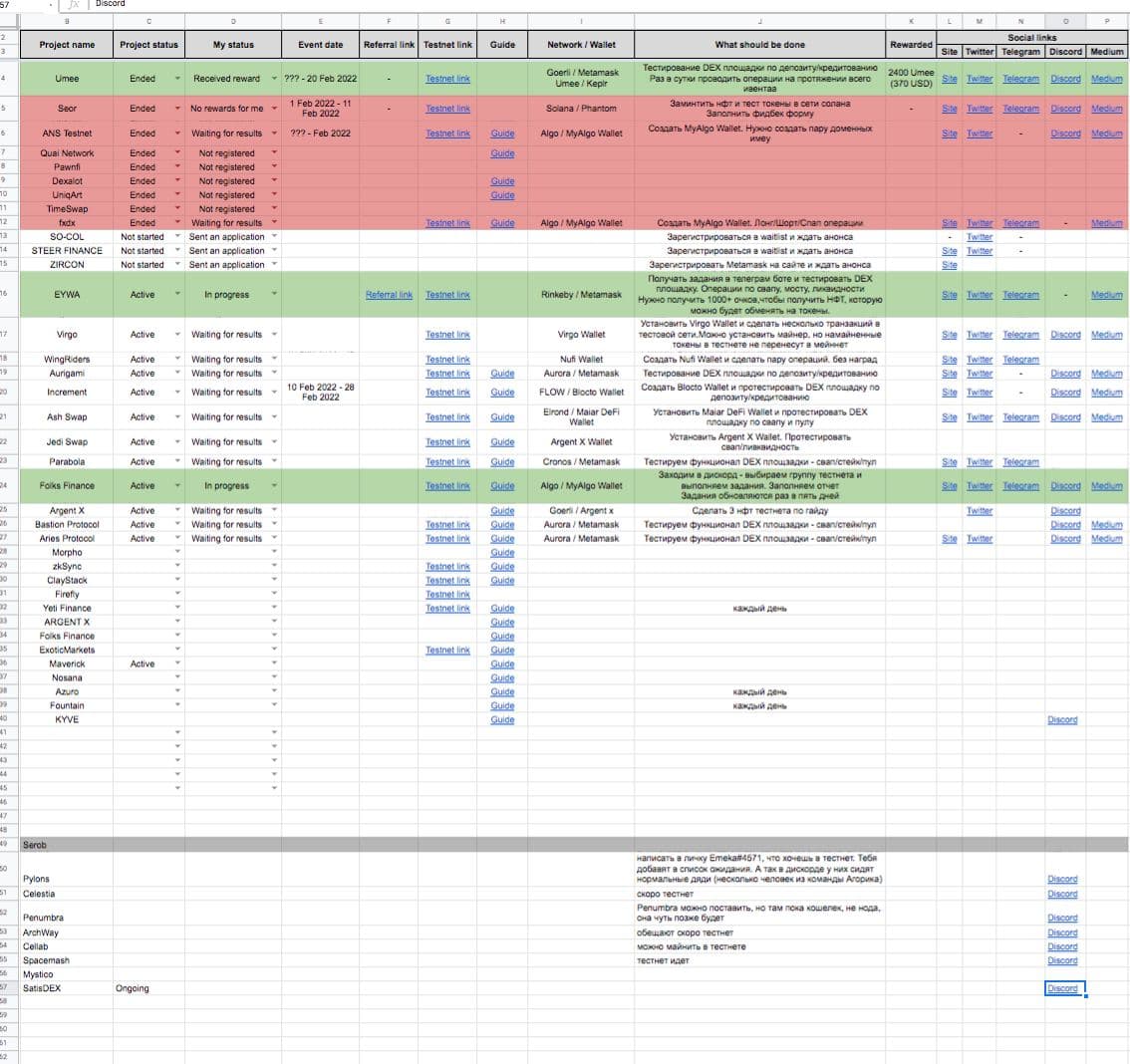The width and height of the screenshot is (1130, 1064).
Task: Select the 2400 Umee reward cell
Action: [x=911, y=78]
